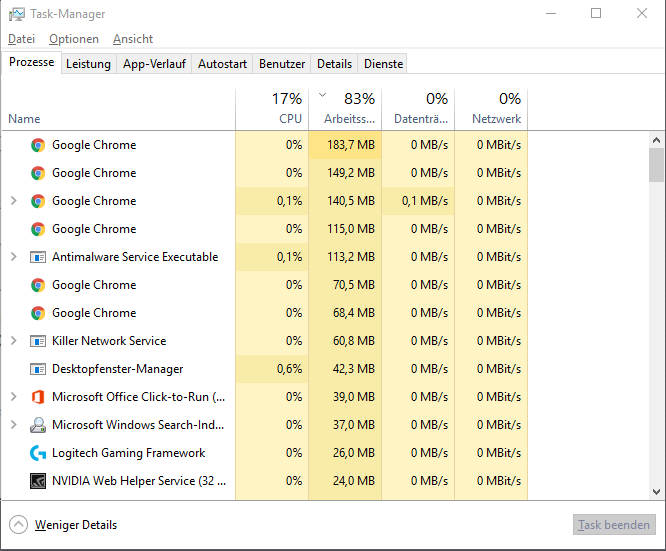Switch to the Leistung tab

[88, 64]
